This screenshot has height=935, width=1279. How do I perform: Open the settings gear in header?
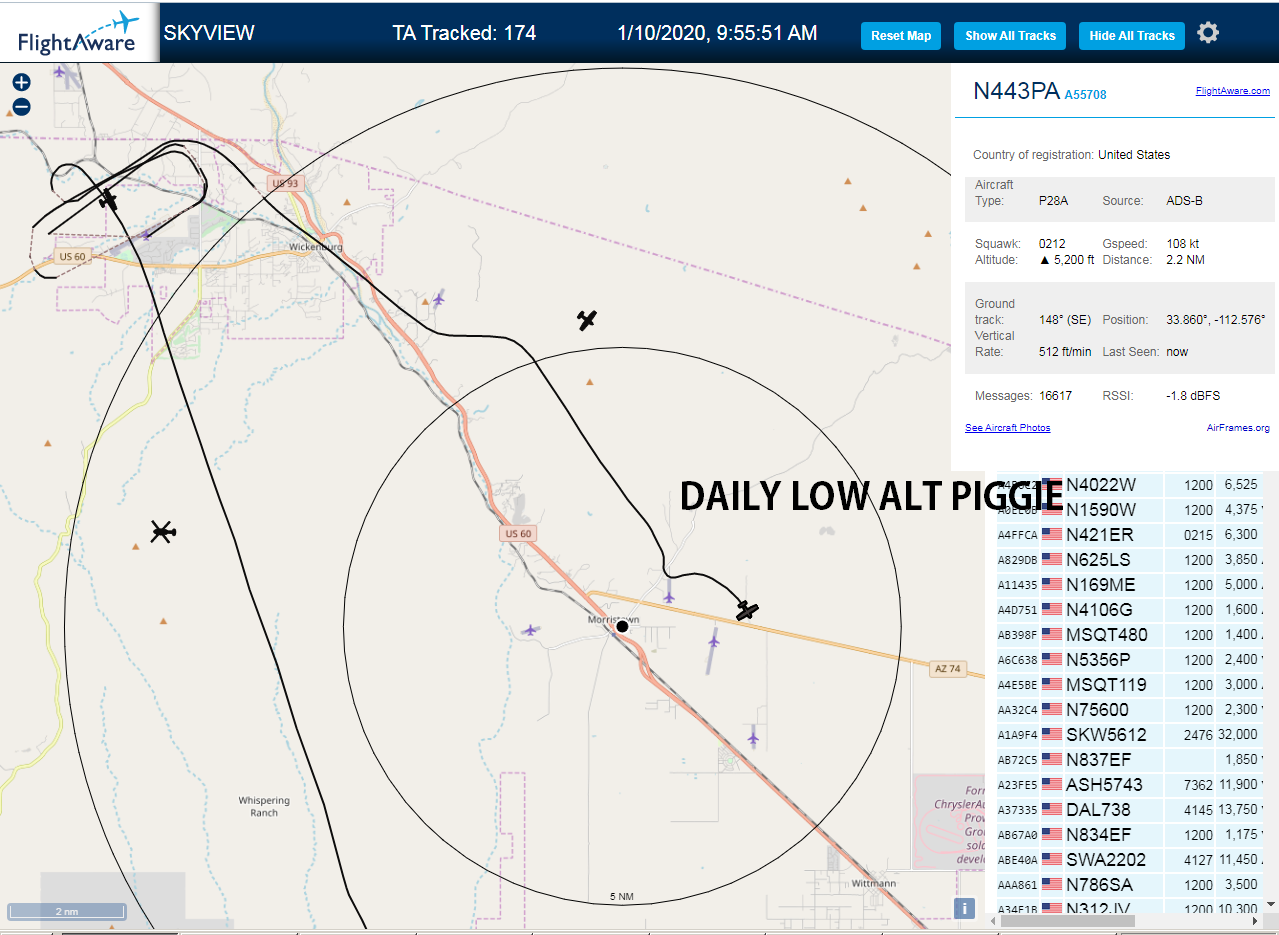click(1208, 33)
